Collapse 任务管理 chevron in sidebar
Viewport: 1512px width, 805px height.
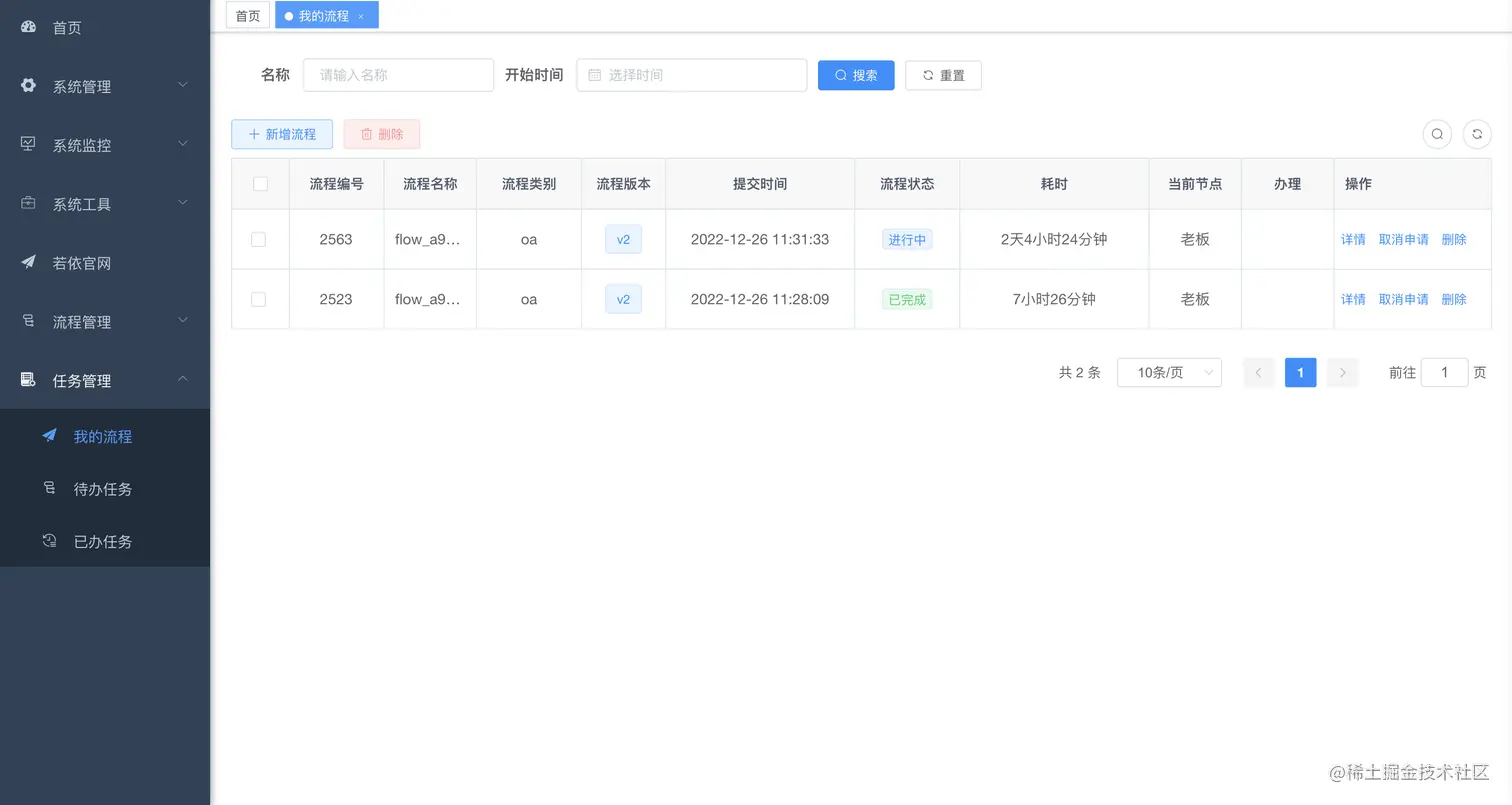pos(183,379)
